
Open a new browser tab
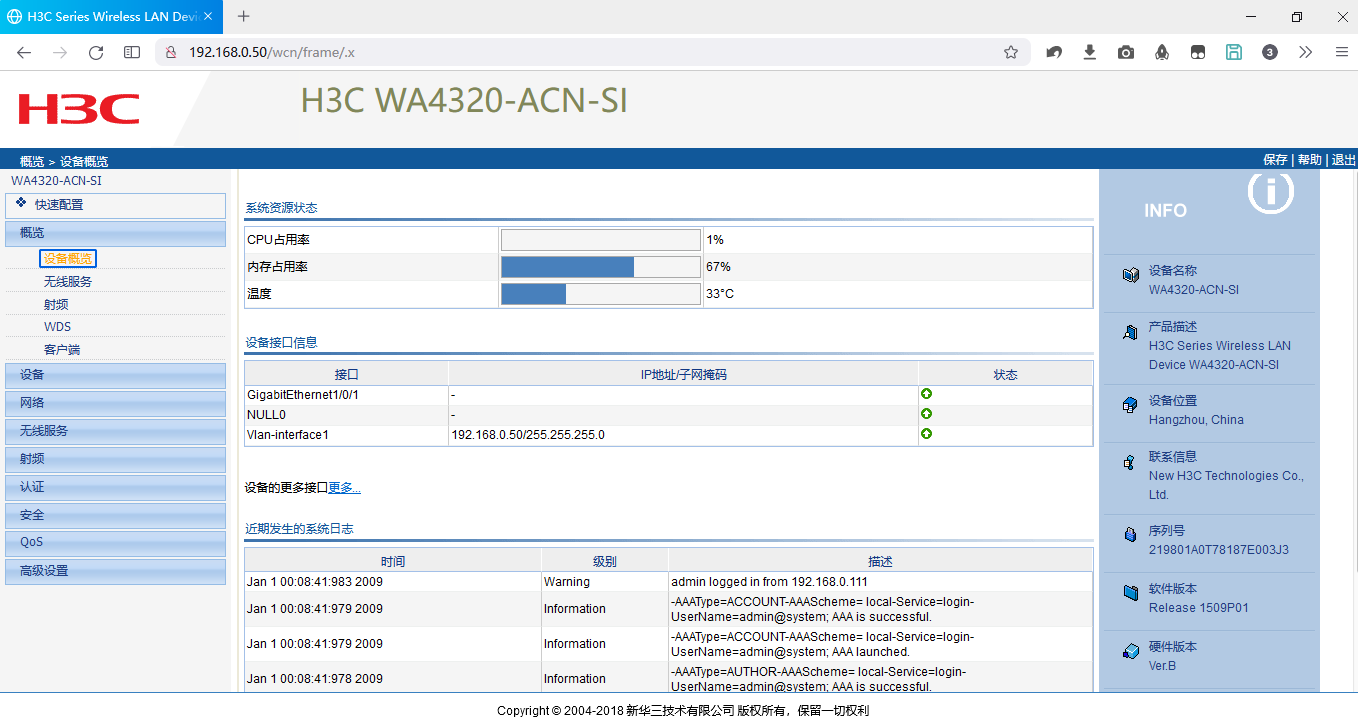(243, 17)
